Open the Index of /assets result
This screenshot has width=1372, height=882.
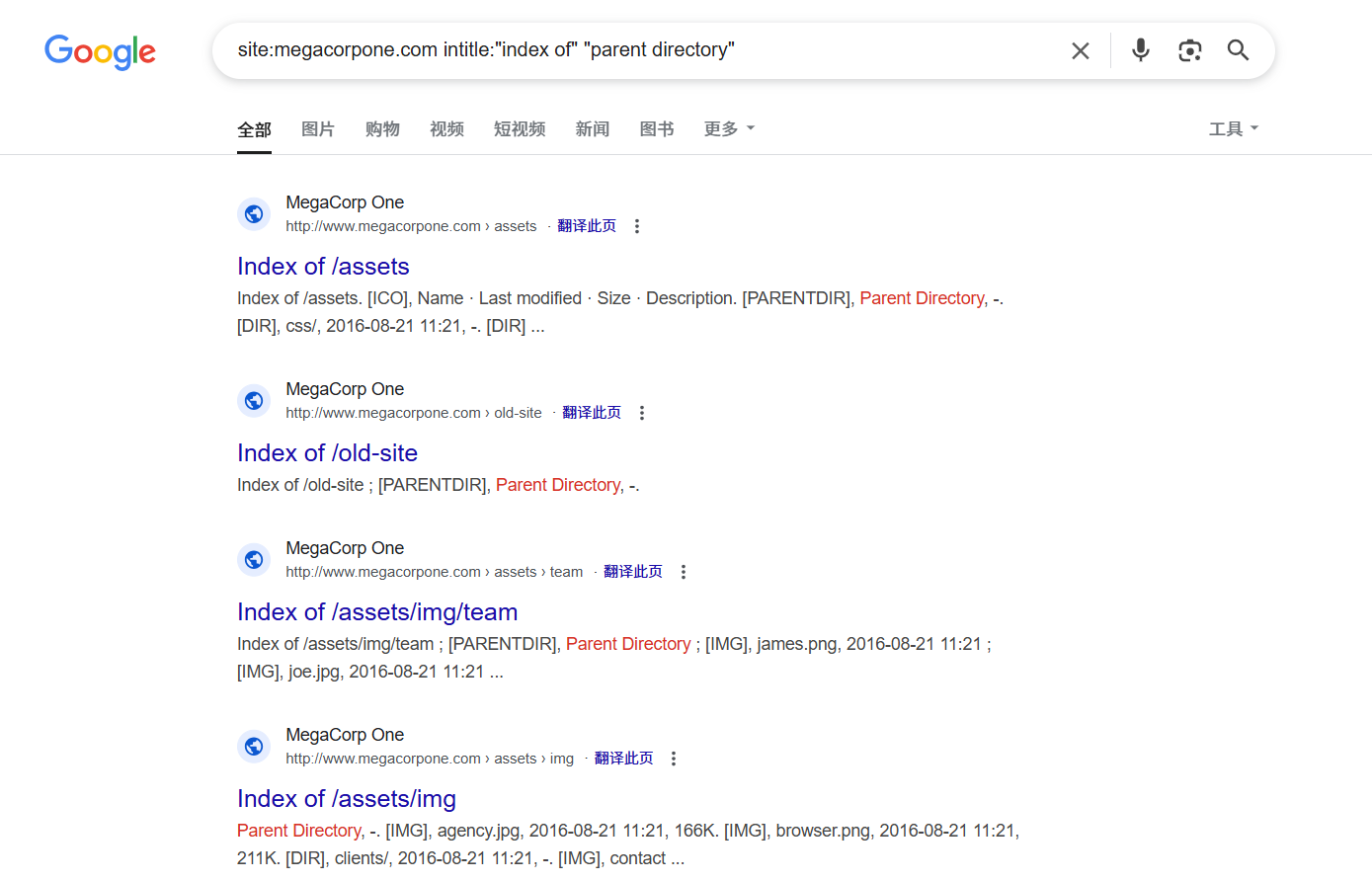(x=323, y=267)
